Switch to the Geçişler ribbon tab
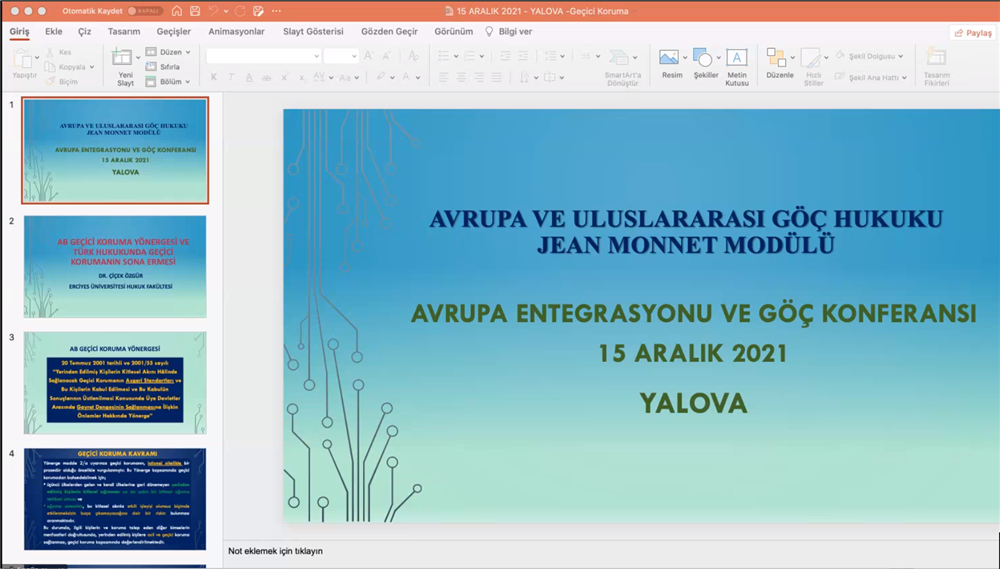 click(173, 31)
